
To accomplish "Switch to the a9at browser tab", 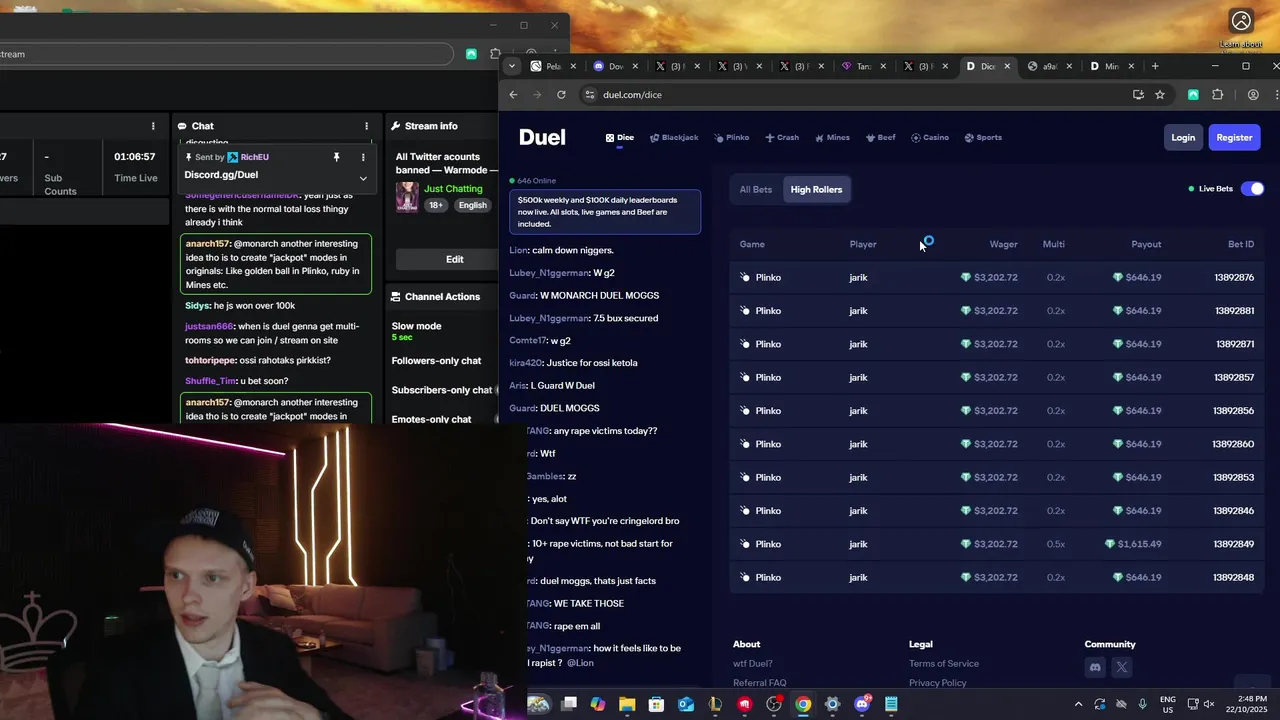I will tap(1049, 66).
